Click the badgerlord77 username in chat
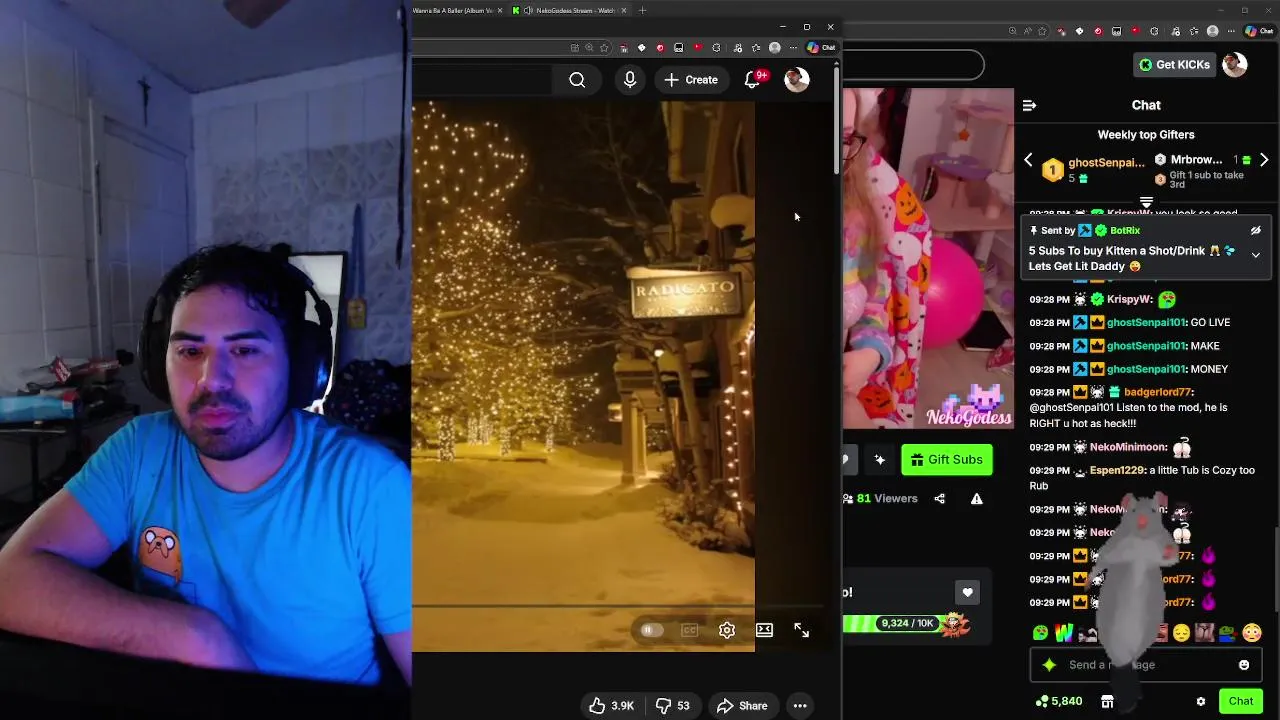The image size is (1280, 720). point(1158,392)
